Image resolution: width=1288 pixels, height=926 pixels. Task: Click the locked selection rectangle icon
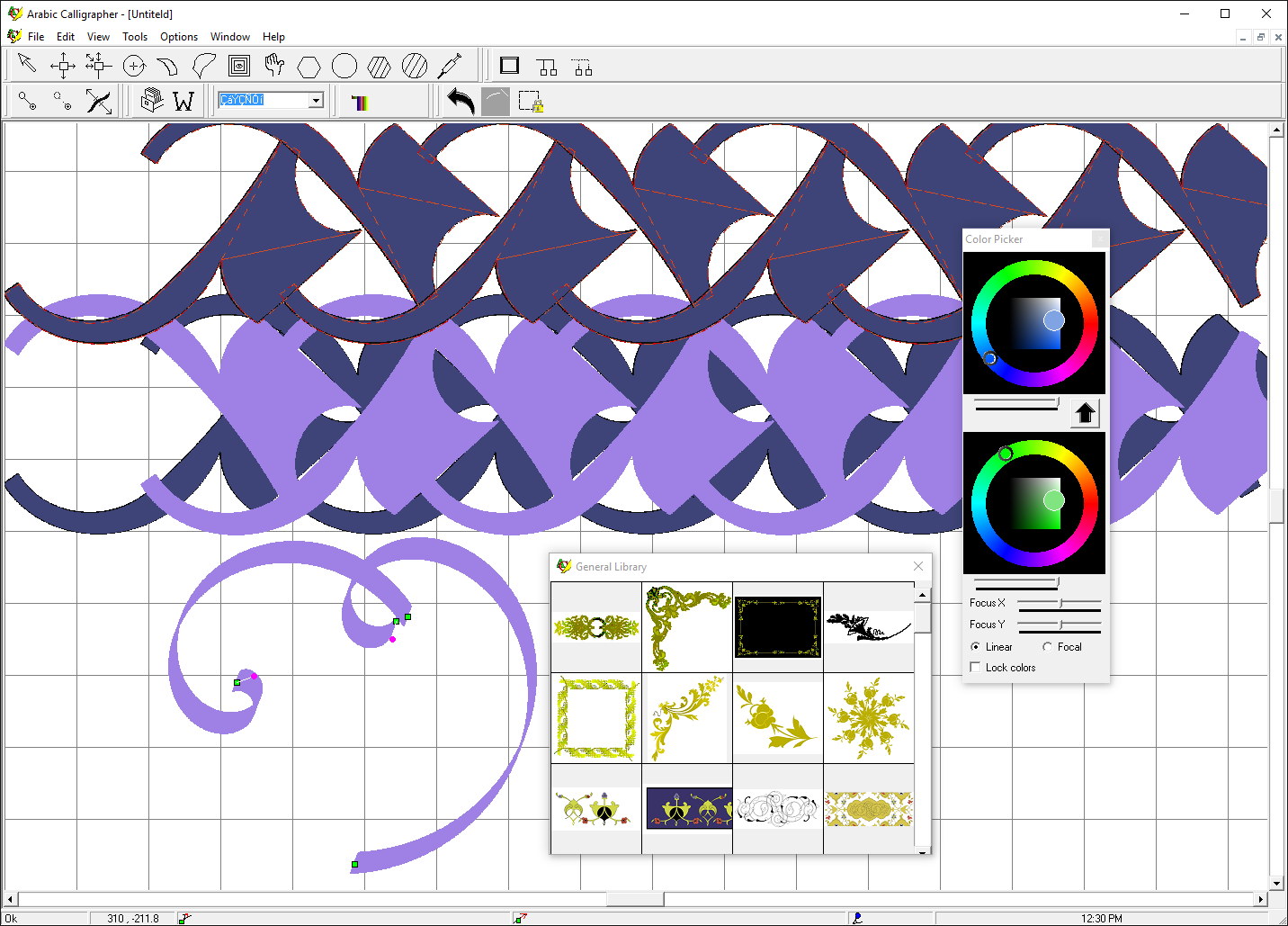tap(532, 101)
